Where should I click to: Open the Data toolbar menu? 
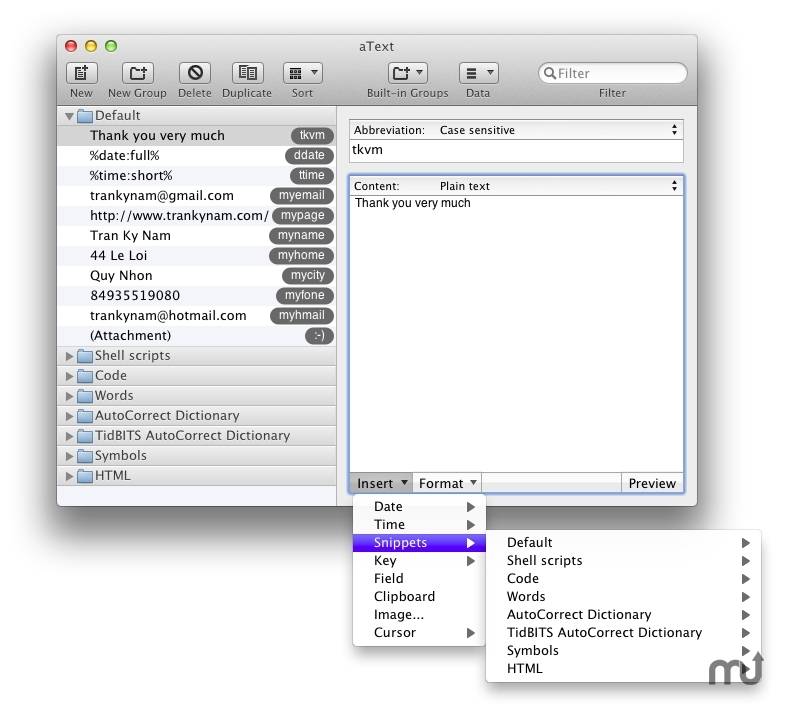(x=478, y=73)
